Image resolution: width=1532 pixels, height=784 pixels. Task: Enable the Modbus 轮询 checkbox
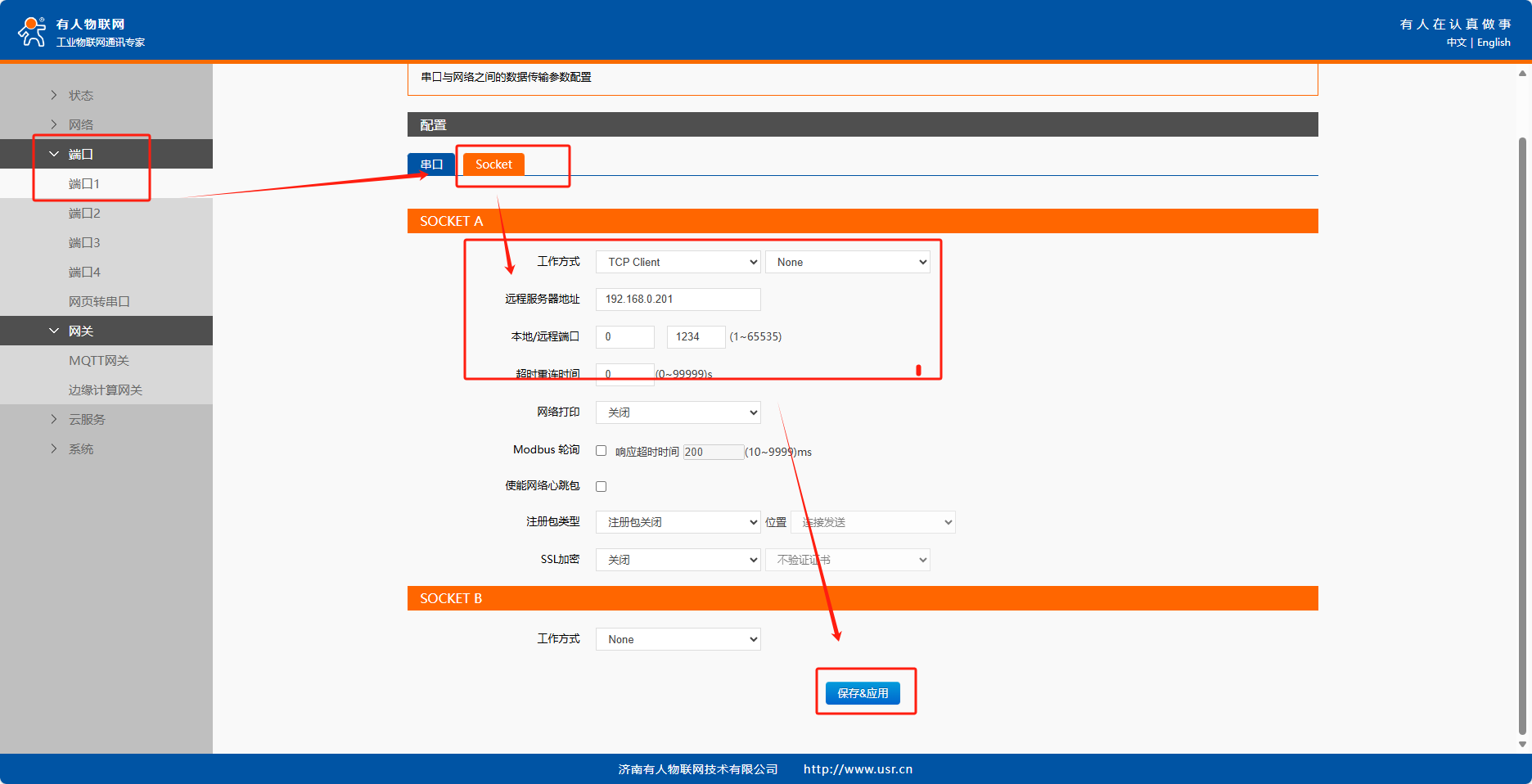coord(602,451)
